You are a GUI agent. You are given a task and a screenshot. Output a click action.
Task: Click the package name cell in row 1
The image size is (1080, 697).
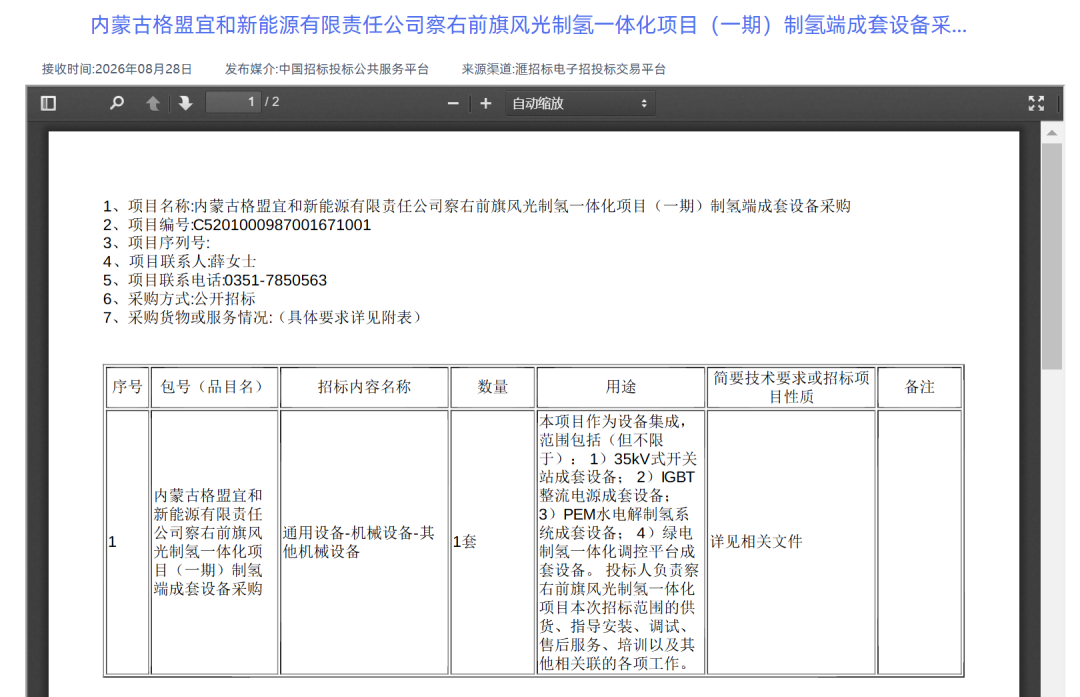(214, 542)
